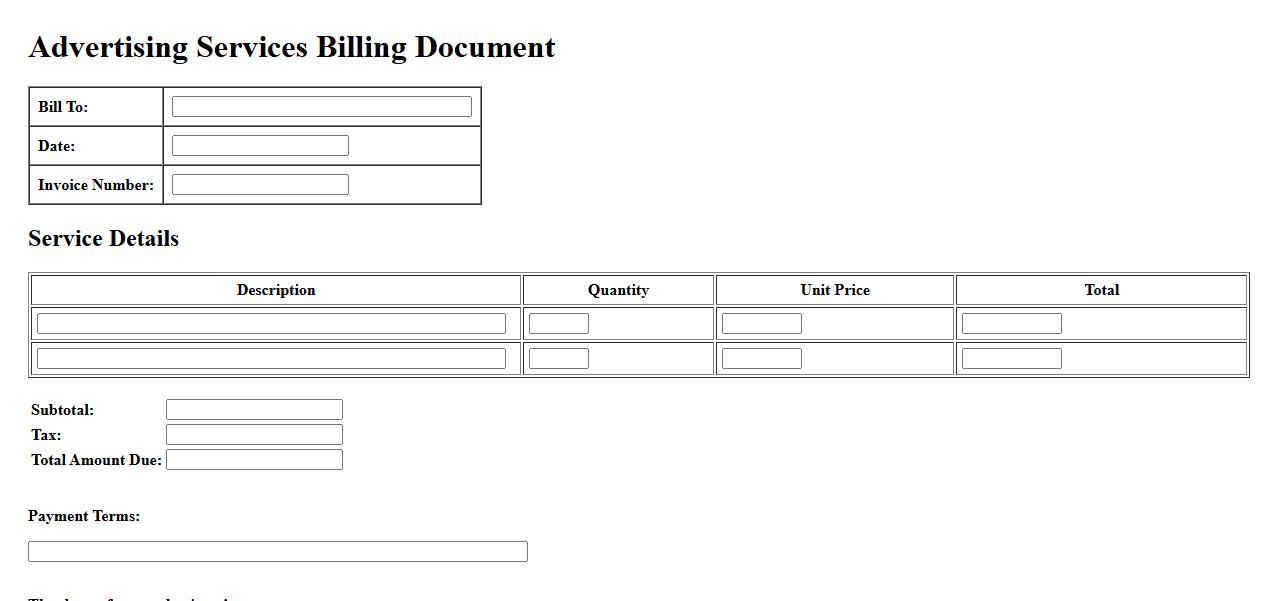Click the Advertising Services Billing Document title

(292, 48)
